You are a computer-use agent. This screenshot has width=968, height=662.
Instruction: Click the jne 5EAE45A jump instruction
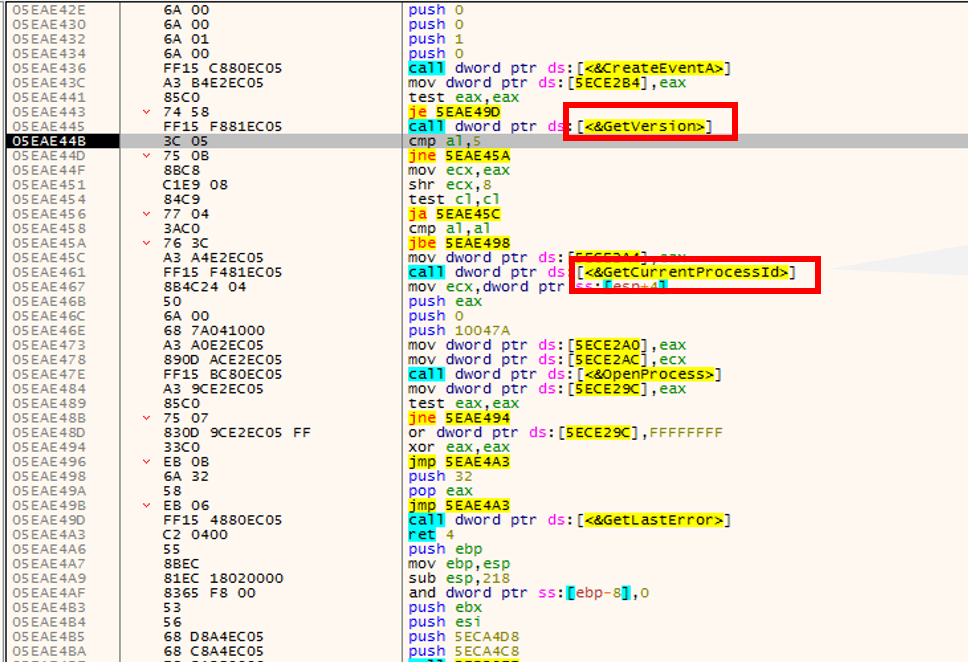point(459,156)
